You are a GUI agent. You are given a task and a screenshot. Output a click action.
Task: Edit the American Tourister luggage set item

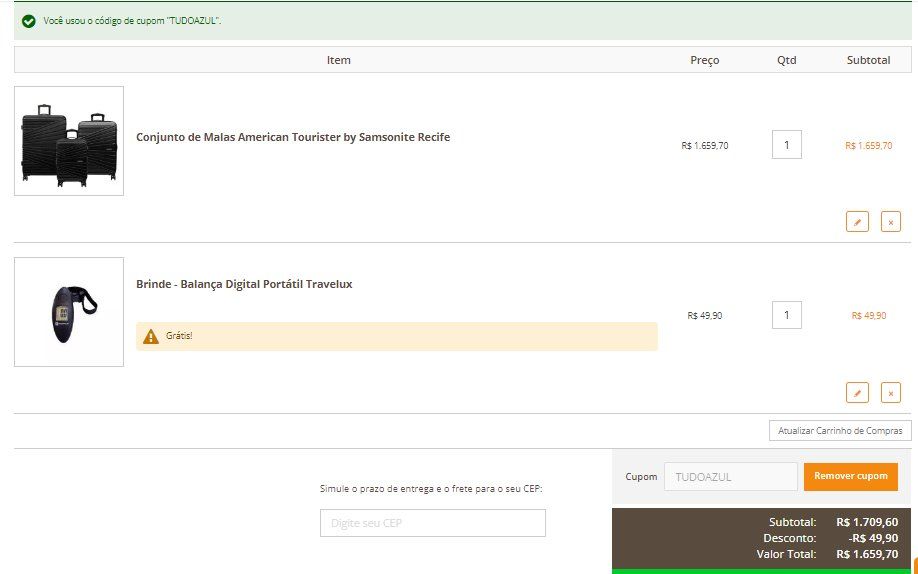click(857, 222)
